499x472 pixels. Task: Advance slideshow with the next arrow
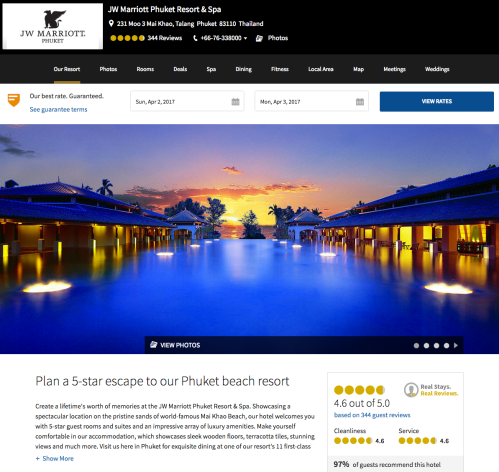click(456, 346)
